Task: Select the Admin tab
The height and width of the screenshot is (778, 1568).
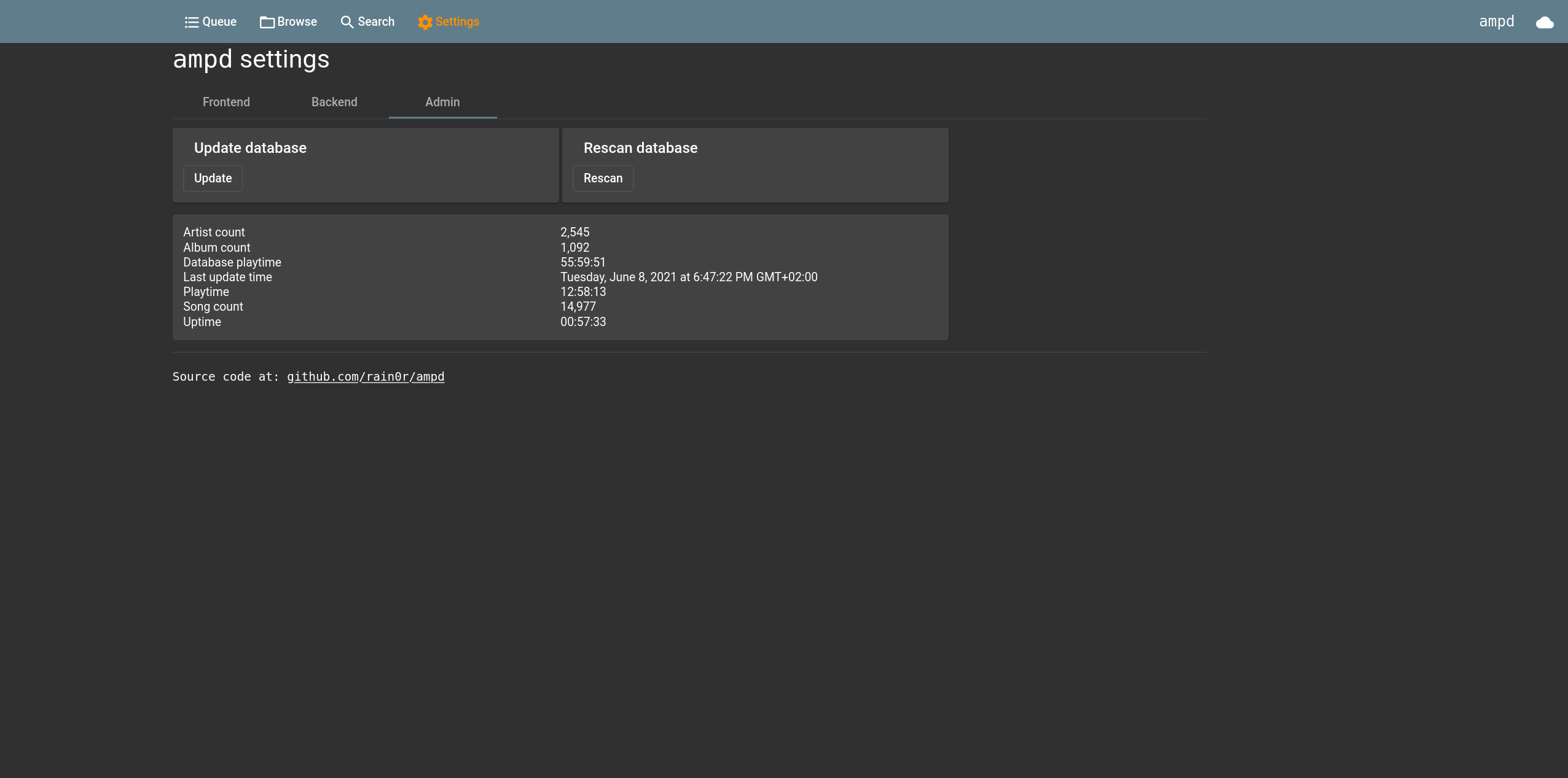Action: 442,102
